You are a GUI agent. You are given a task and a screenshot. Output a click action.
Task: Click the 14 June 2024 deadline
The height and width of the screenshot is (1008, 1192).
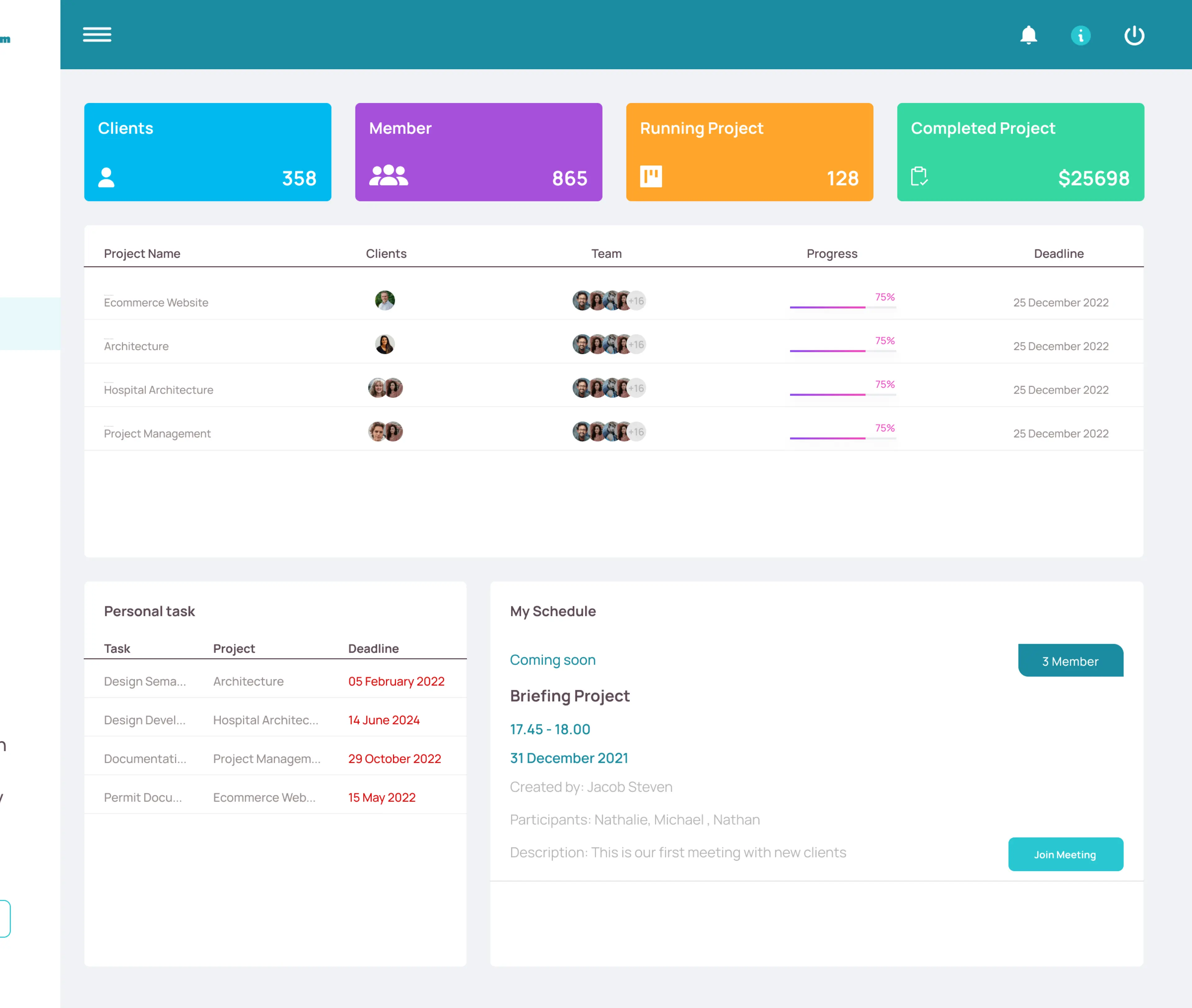384,720
